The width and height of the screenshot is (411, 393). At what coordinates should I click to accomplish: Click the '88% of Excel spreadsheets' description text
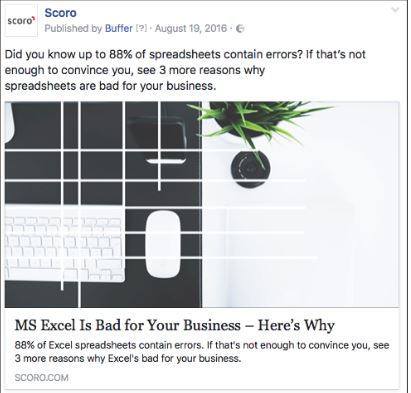202,352
